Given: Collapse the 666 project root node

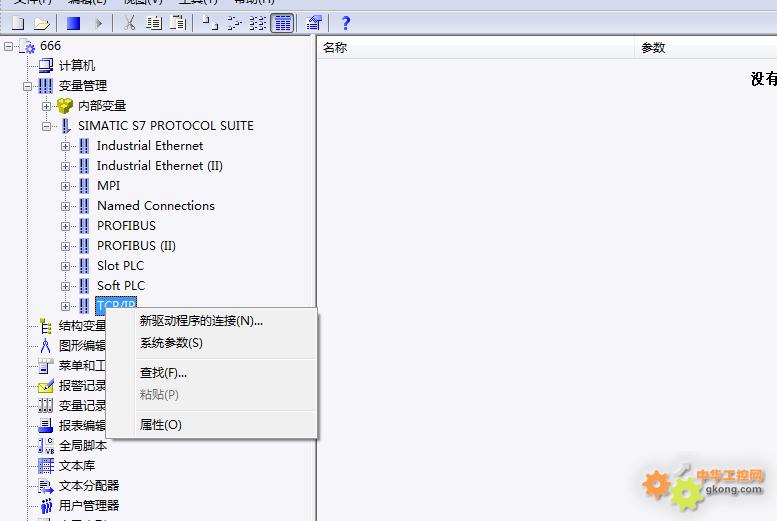Looking at the screenshot, I should [x=8, y=47].
